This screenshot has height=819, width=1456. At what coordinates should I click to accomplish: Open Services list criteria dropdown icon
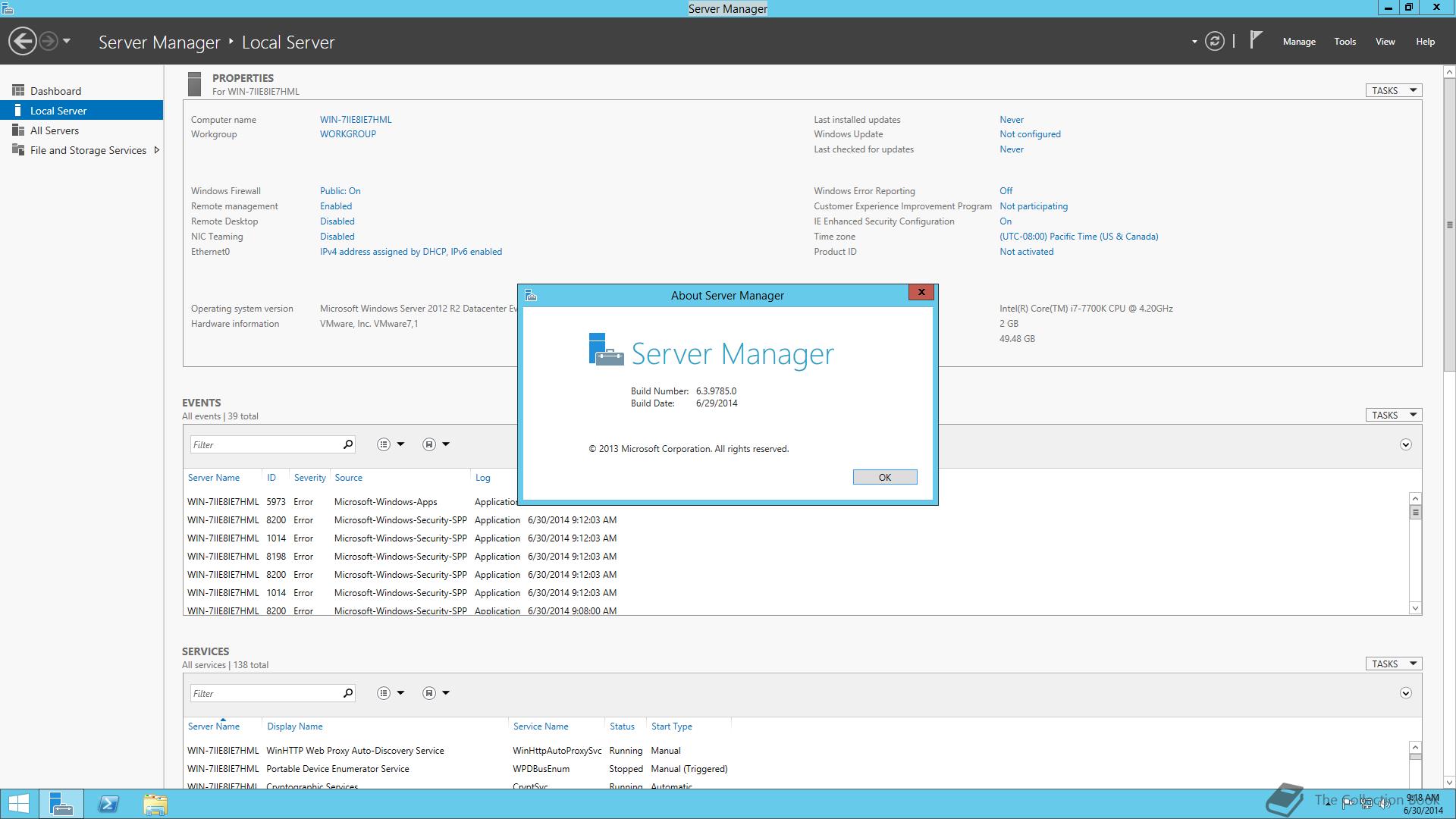pos(391,693)
